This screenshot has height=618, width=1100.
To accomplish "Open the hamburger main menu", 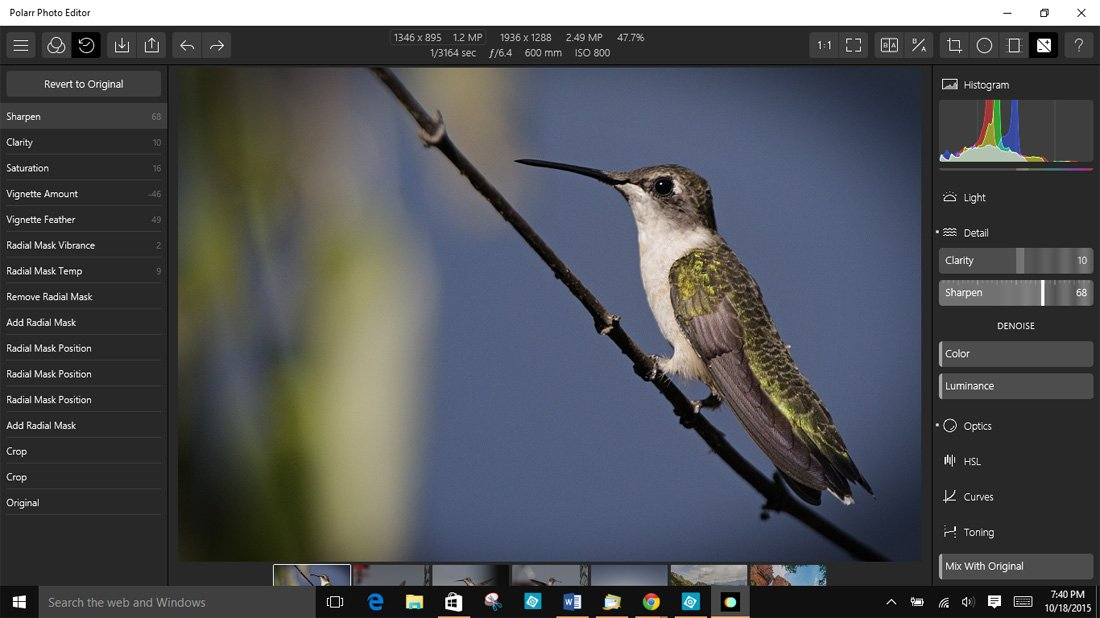I will [21, 45].
